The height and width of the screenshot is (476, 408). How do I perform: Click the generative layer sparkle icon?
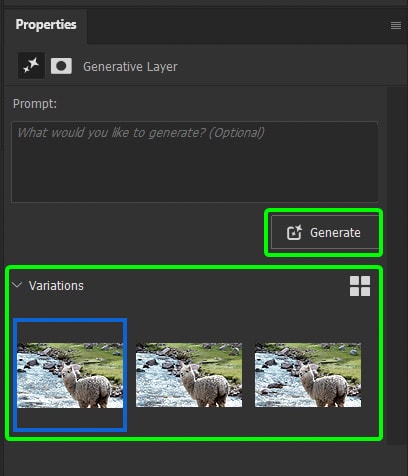[x=31, y=65]
